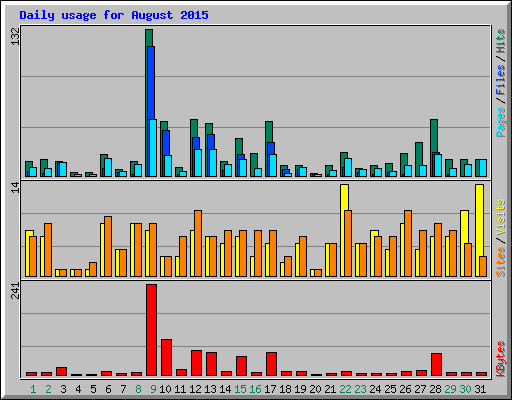The image size is (512, 400).
Task: Click the 132 hits axis label
Action: click(15, 37)
